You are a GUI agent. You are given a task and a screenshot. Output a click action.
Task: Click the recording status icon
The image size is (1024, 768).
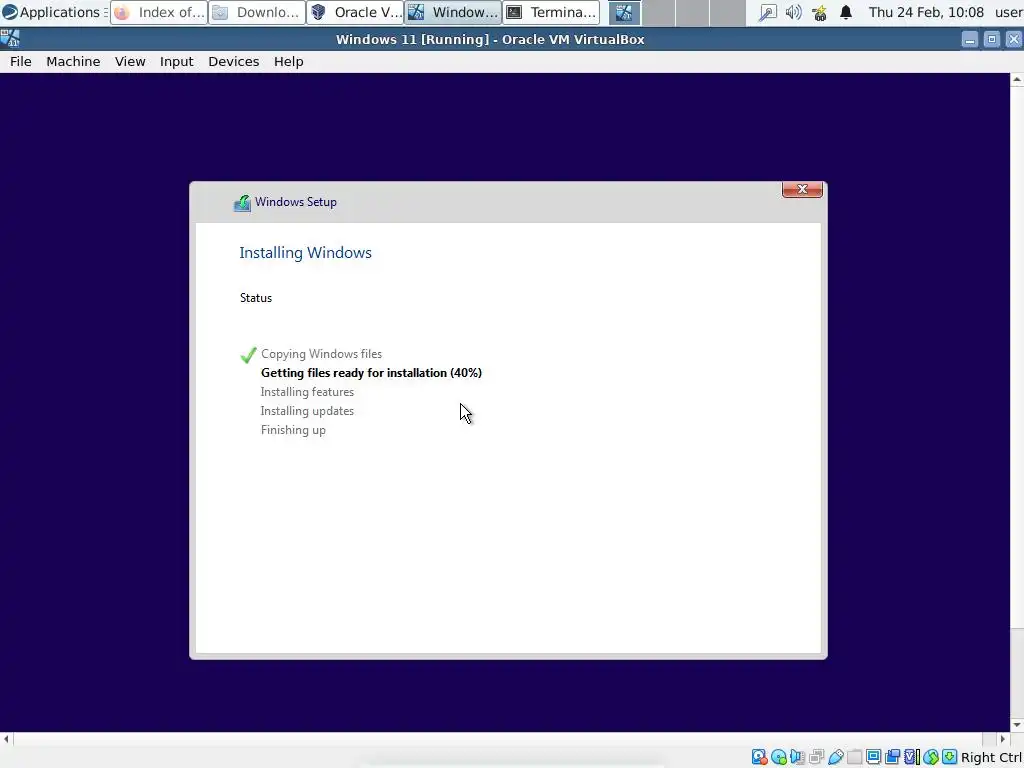(x=892, y=757)
